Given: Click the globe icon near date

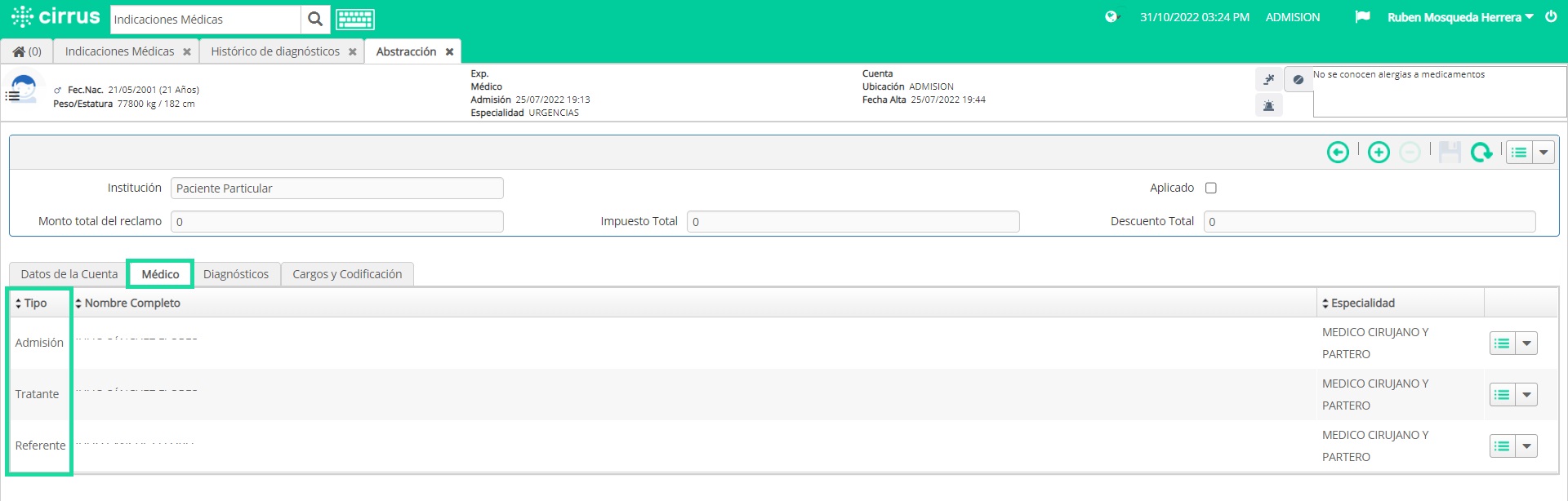Looking at the screenshot, I should (x=1111, y=17).
